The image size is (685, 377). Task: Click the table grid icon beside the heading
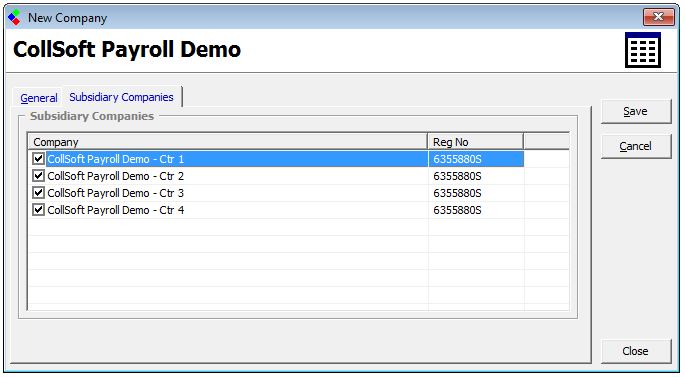(643, 50)
